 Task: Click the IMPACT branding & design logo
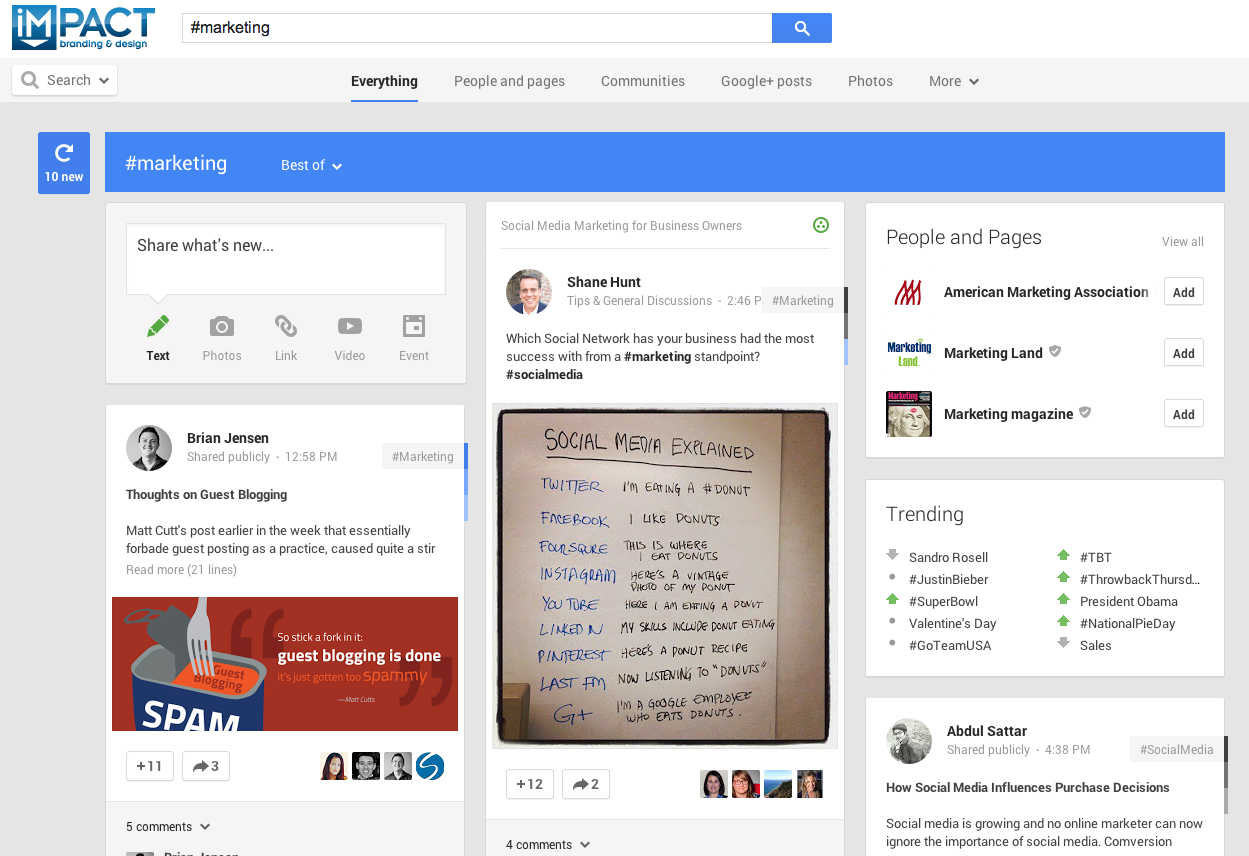pyautogui.click(x=83, y=27)
